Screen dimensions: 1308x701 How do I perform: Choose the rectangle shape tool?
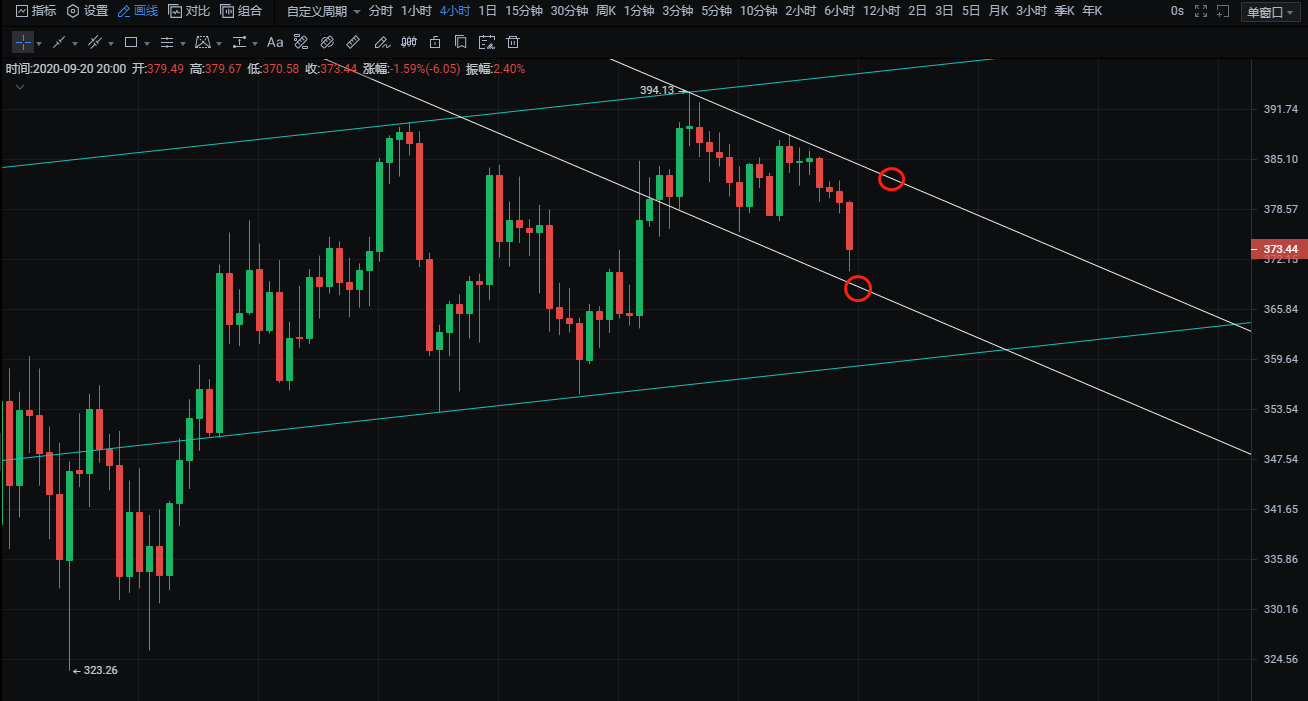130,43
